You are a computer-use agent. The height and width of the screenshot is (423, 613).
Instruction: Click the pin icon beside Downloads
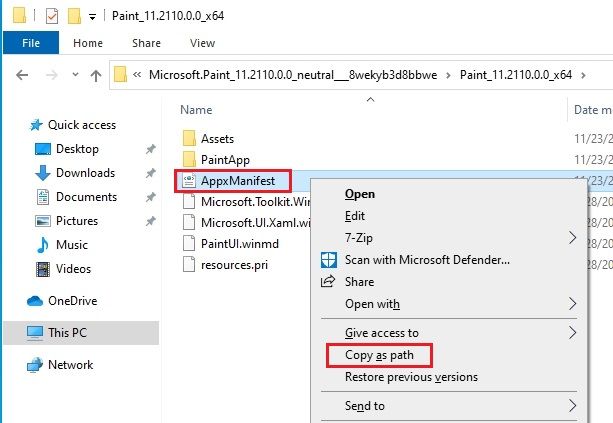[x=151, y=173]
